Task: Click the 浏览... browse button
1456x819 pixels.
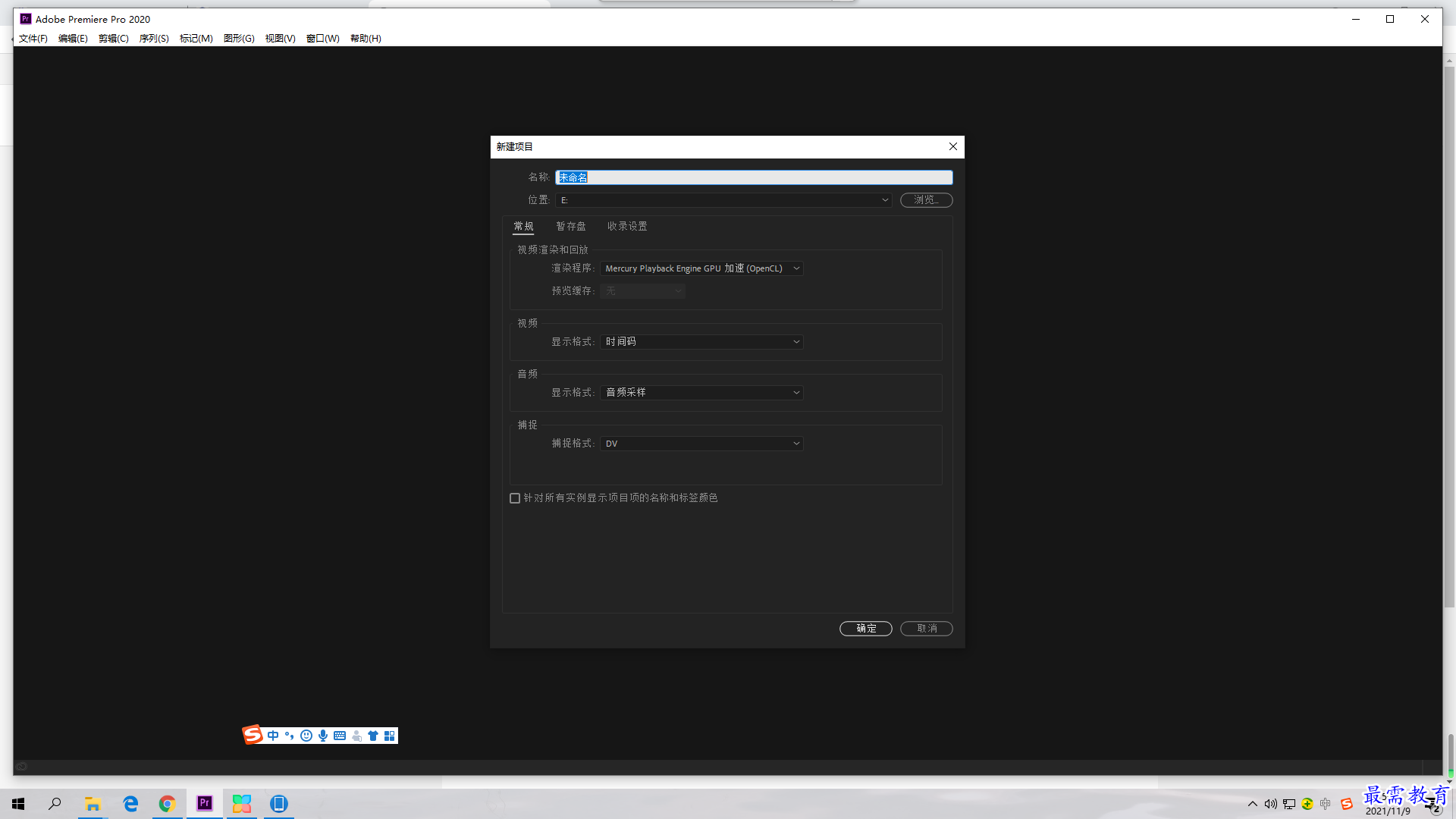Action: 927,200
